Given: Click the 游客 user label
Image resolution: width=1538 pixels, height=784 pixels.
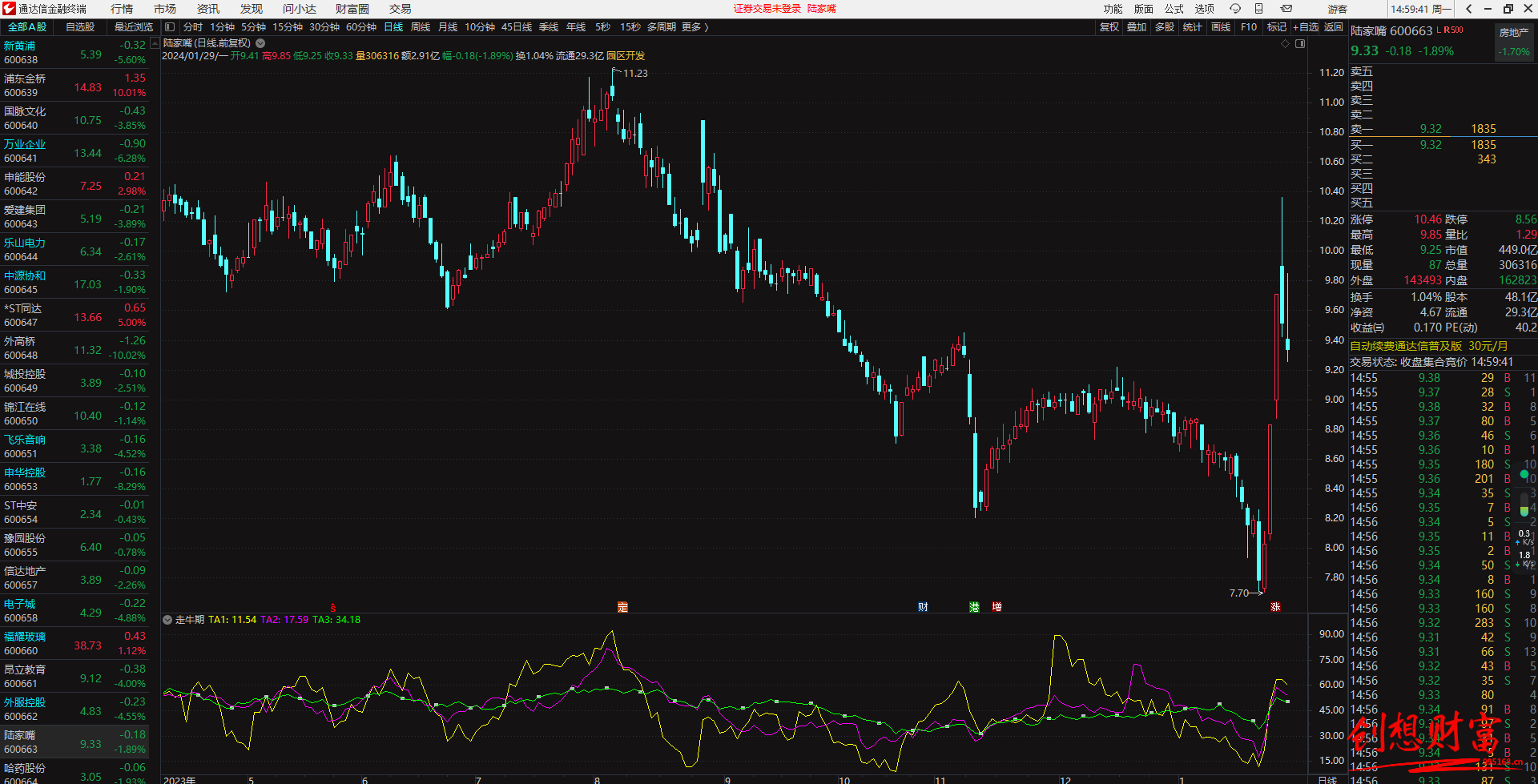Looking at the screenshot, I should click(x=1337, y=9).
